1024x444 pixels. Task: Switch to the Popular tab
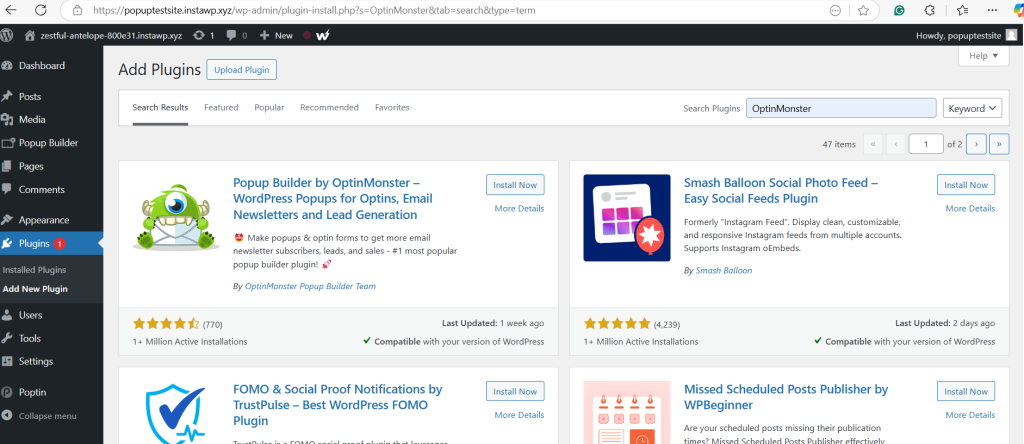[269, 108]
